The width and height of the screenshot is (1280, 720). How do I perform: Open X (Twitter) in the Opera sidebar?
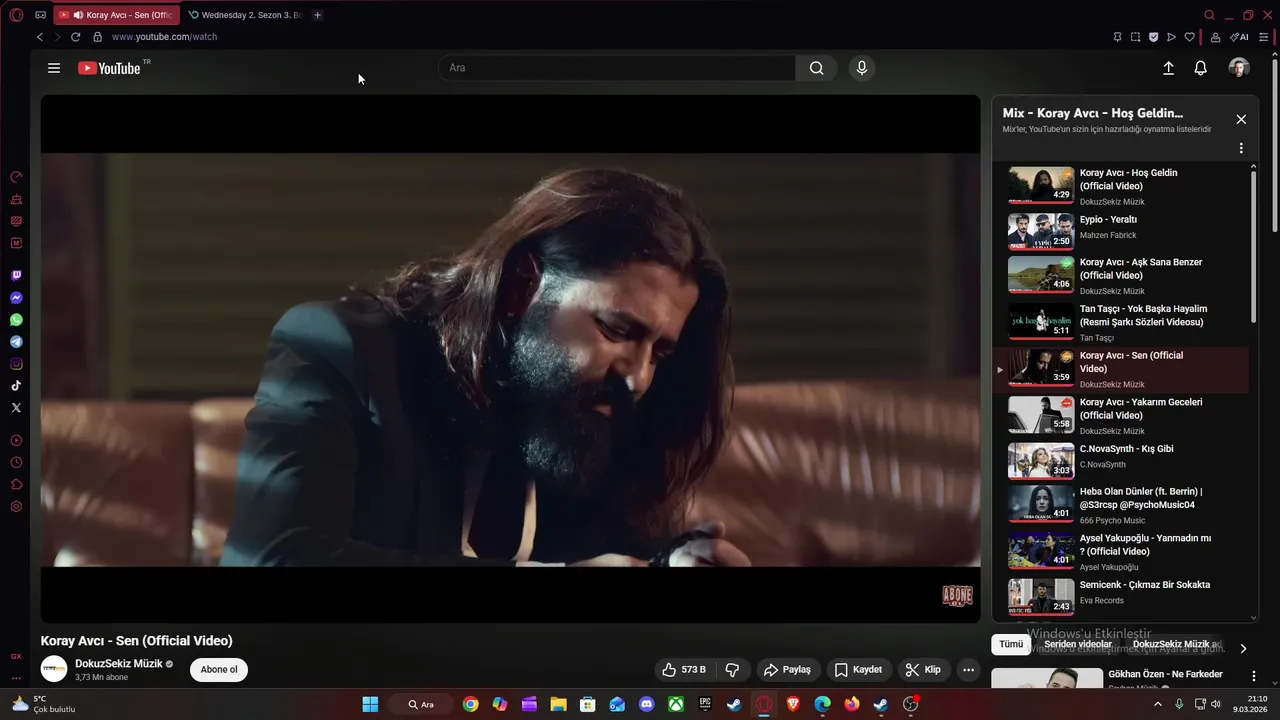pyautogui.click(x=16, y=408)
